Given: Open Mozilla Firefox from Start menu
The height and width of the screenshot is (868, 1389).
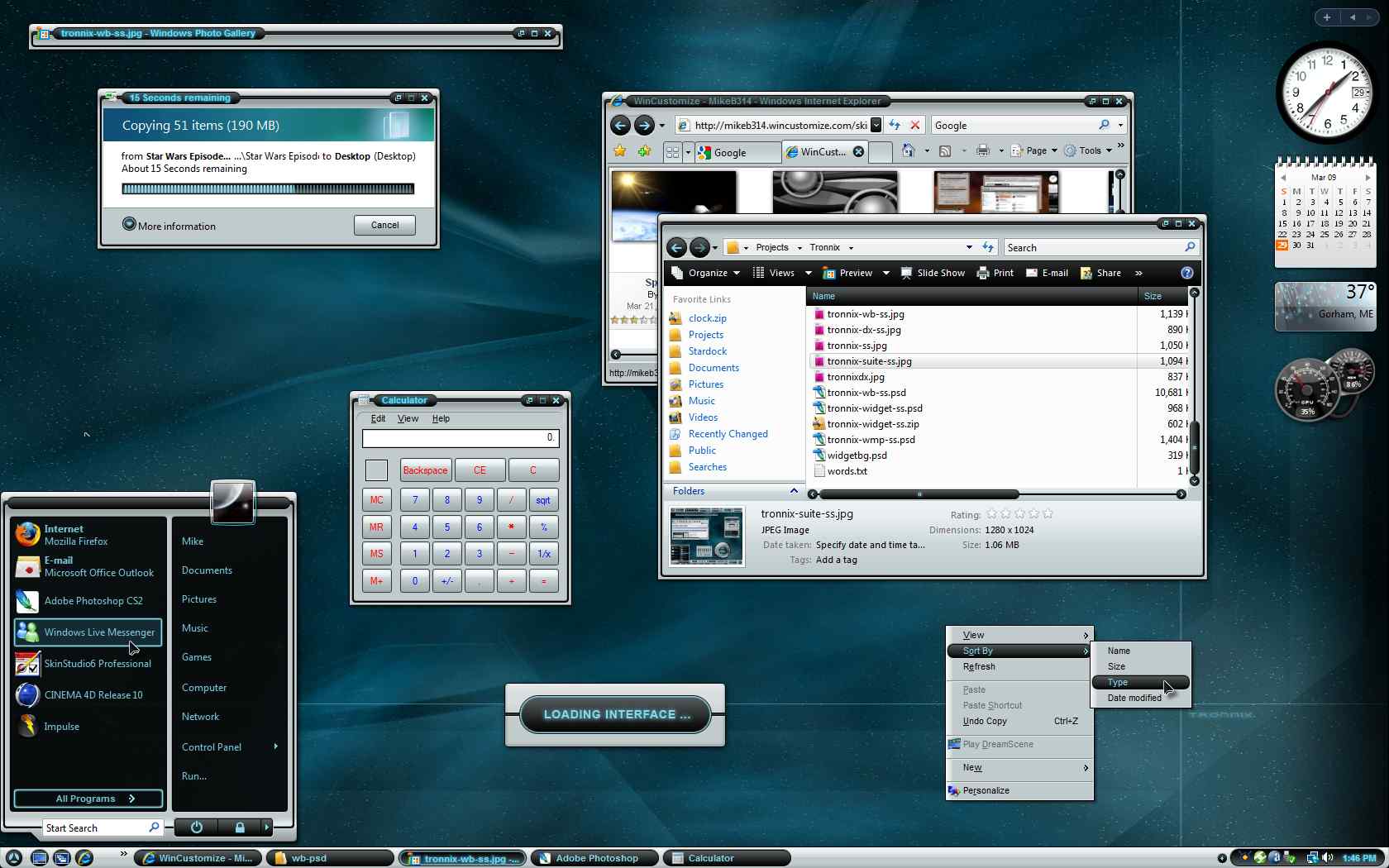Looking at the screenshot, I should 88,535.
